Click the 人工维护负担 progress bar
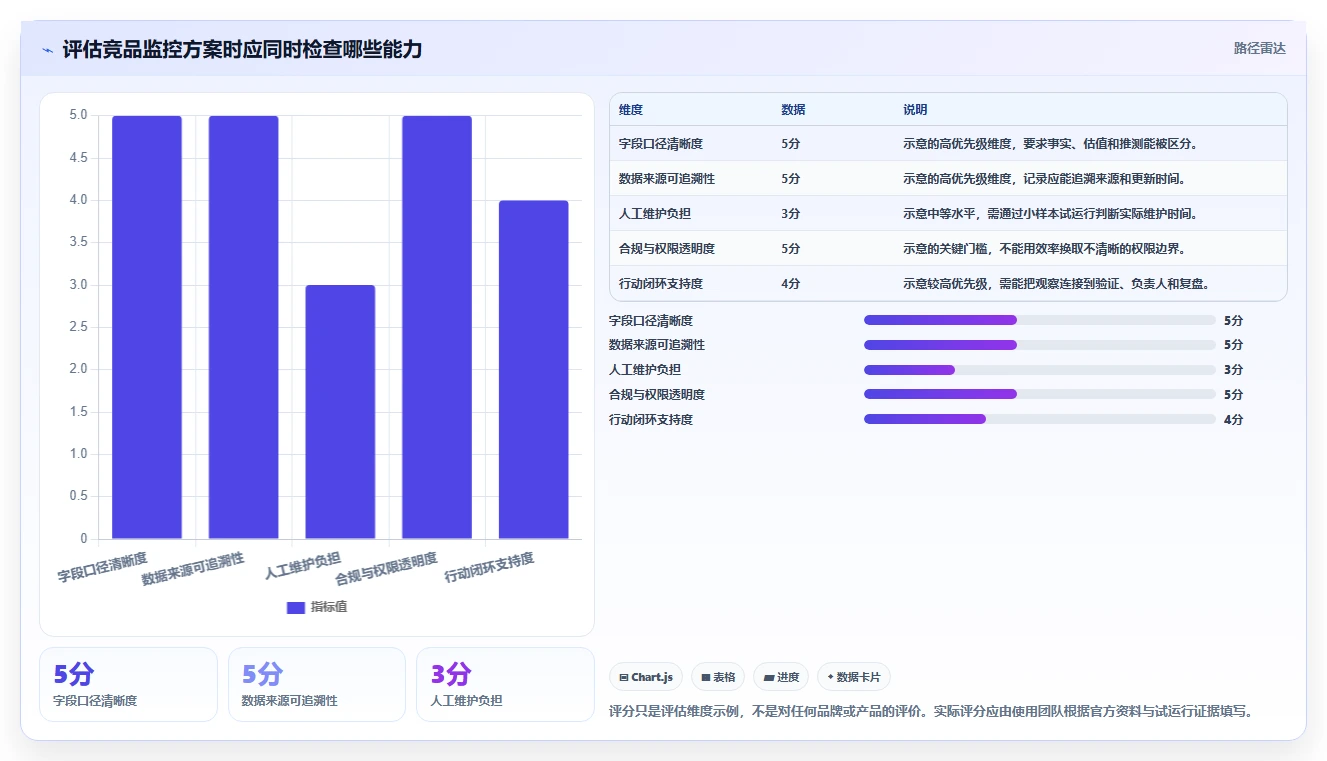The image size is (1327, 761). point(1040,370)
